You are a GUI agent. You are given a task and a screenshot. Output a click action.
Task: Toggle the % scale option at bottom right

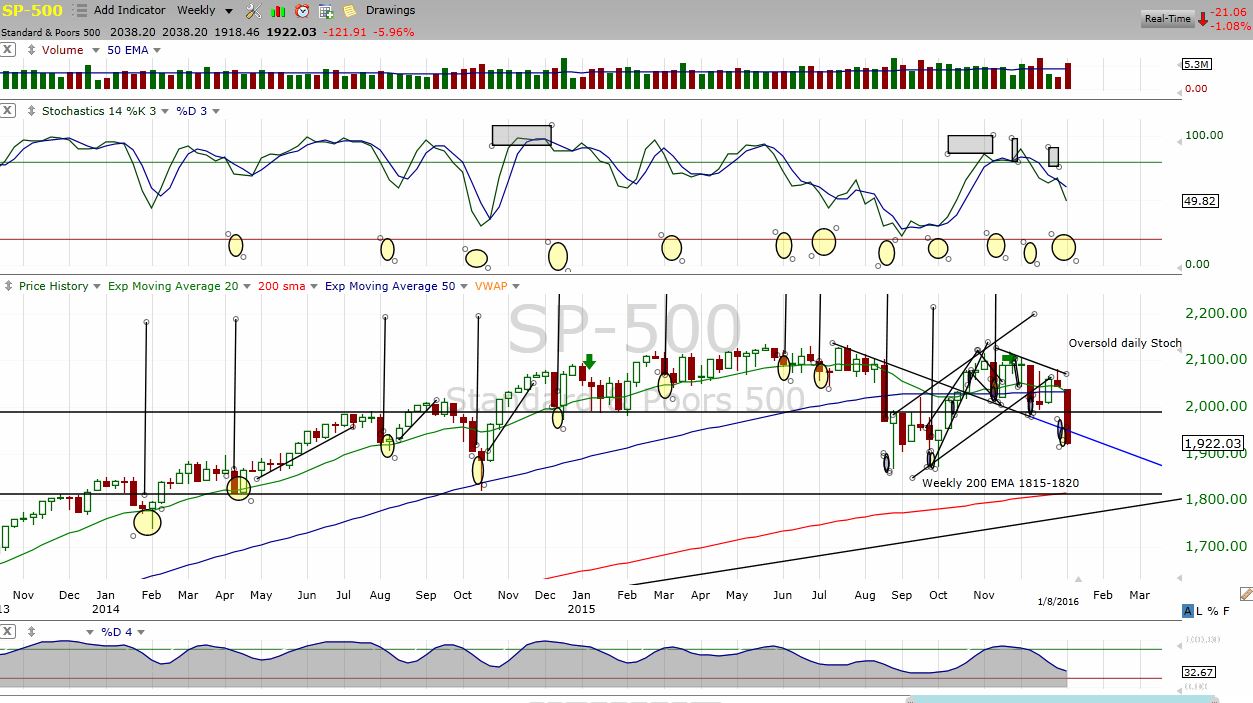pyautogui.click(x=1213, y=611)
